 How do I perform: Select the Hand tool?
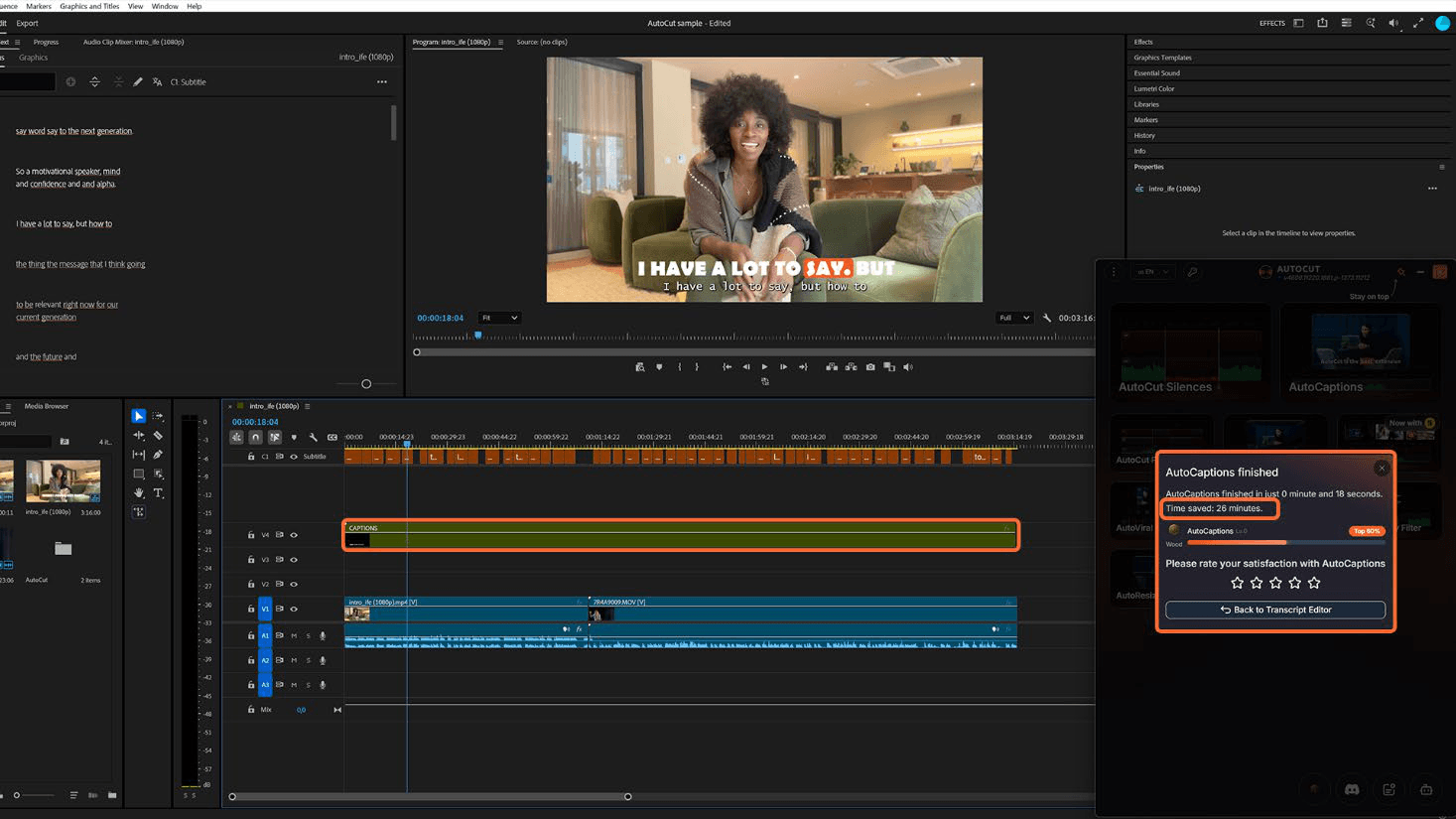[139, 492]
